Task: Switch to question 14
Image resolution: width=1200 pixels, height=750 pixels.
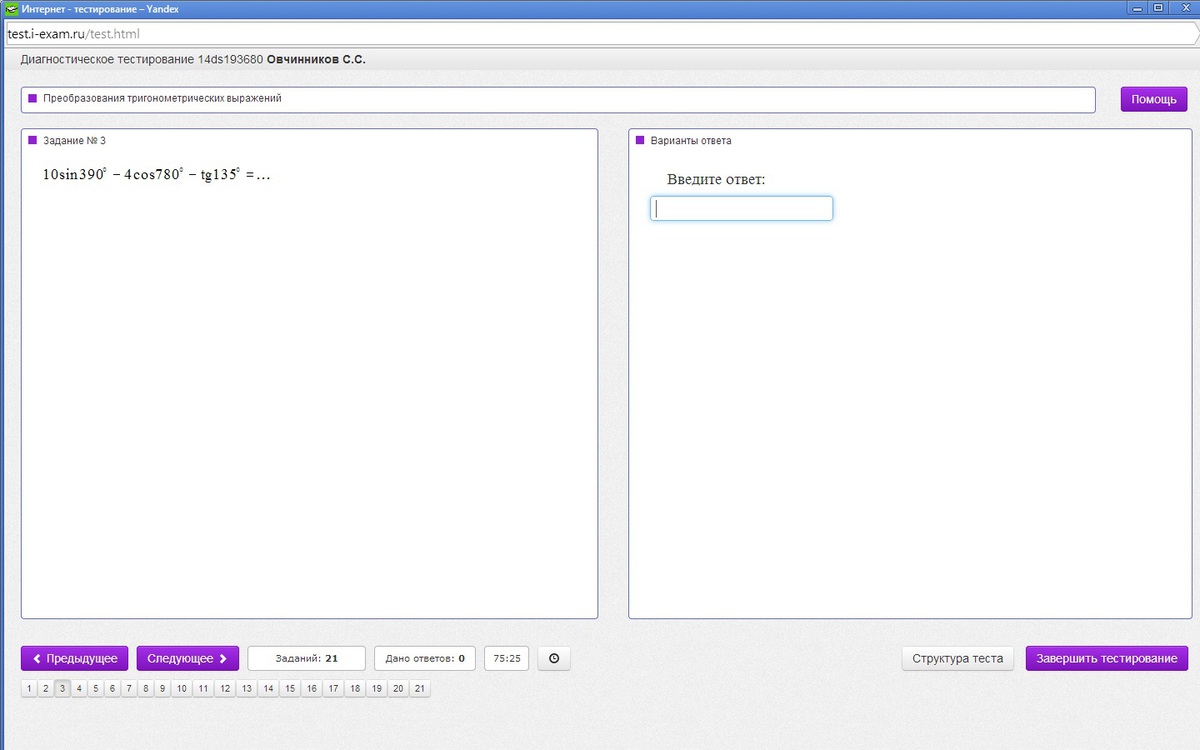Action: click(268, 688)
